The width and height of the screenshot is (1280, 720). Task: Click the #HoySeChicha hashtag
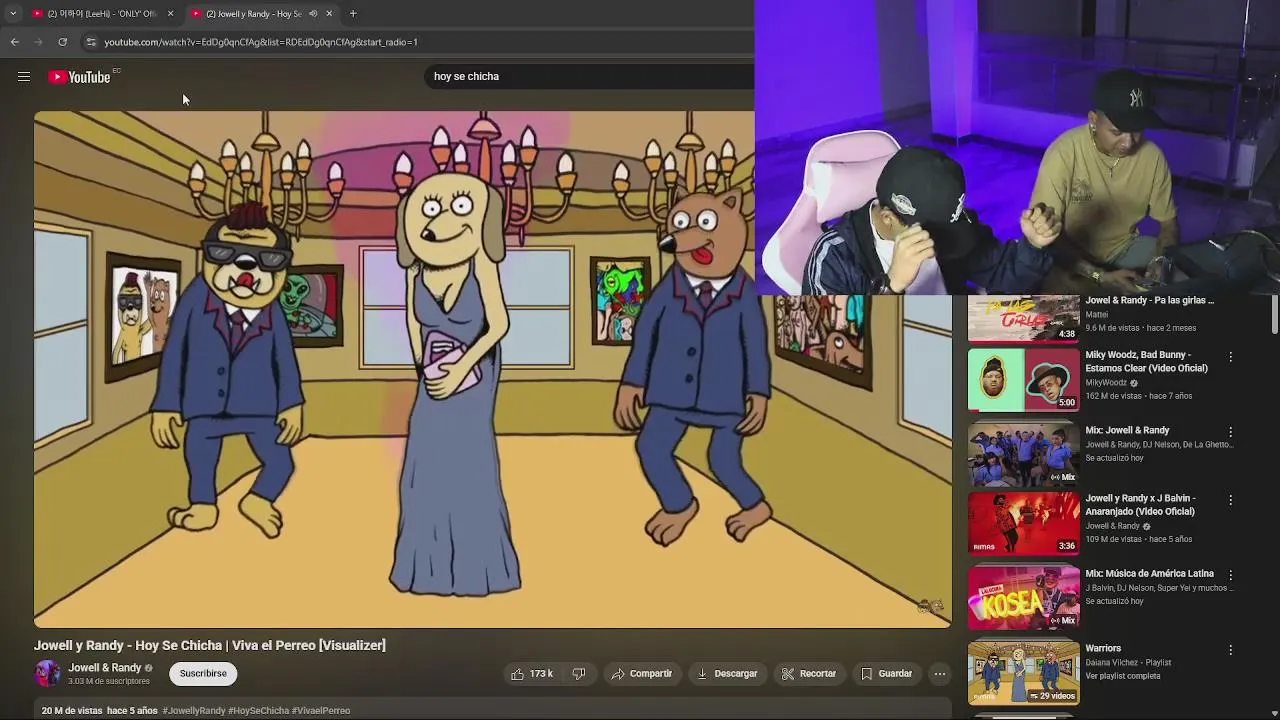pyautogui.click(x=258, y=710)
